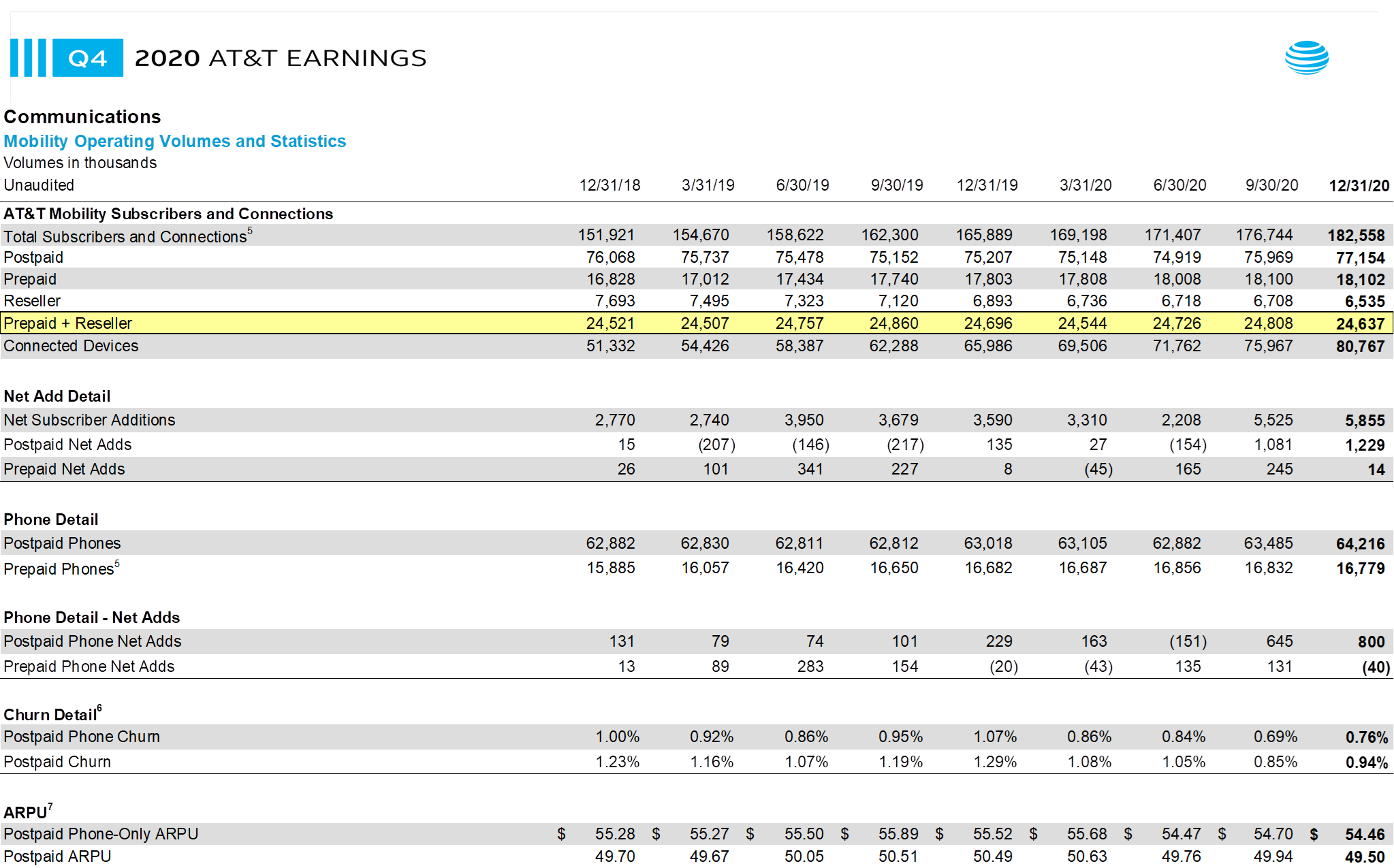1394x868 pixels.
Task: Click the highlighted Prepaid + Reseller row label
Action: click(x=68, y=323)
